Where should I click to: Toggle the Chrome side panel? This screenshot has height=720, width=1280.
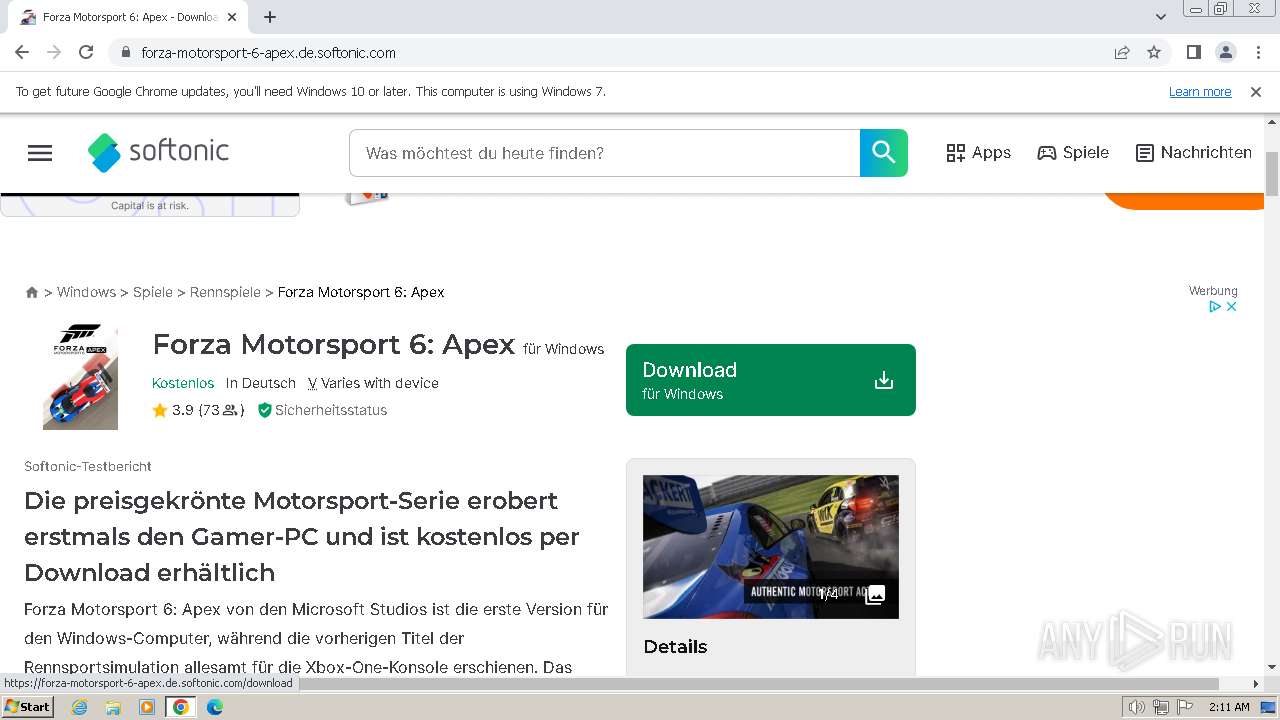[1193, 53]
